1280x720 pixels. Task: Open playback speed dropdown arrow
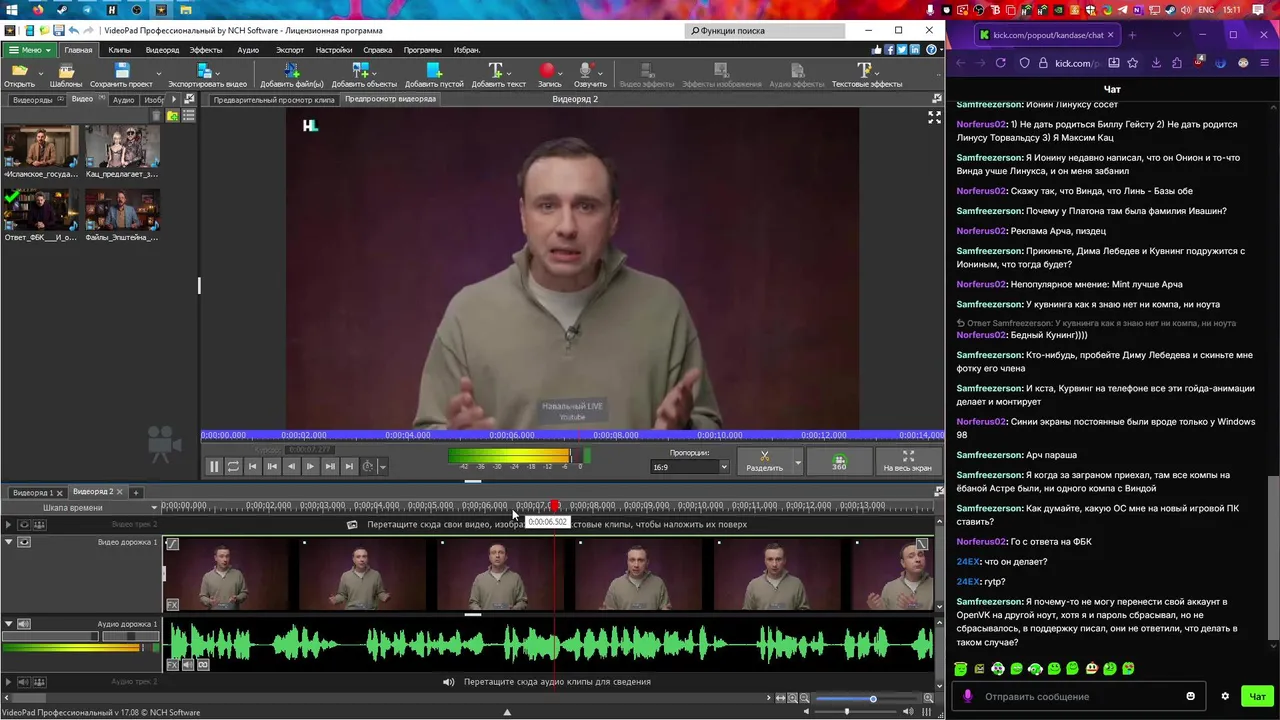pos(382,466)
